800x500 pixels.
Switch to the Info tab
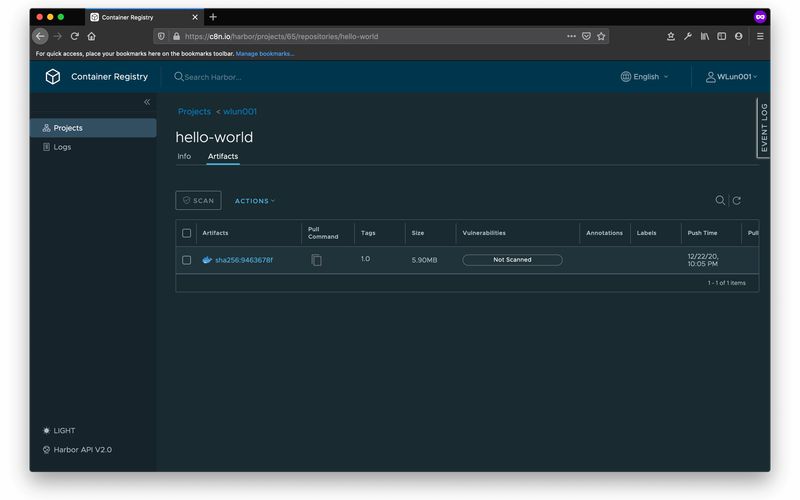click(x=184, y=156)
